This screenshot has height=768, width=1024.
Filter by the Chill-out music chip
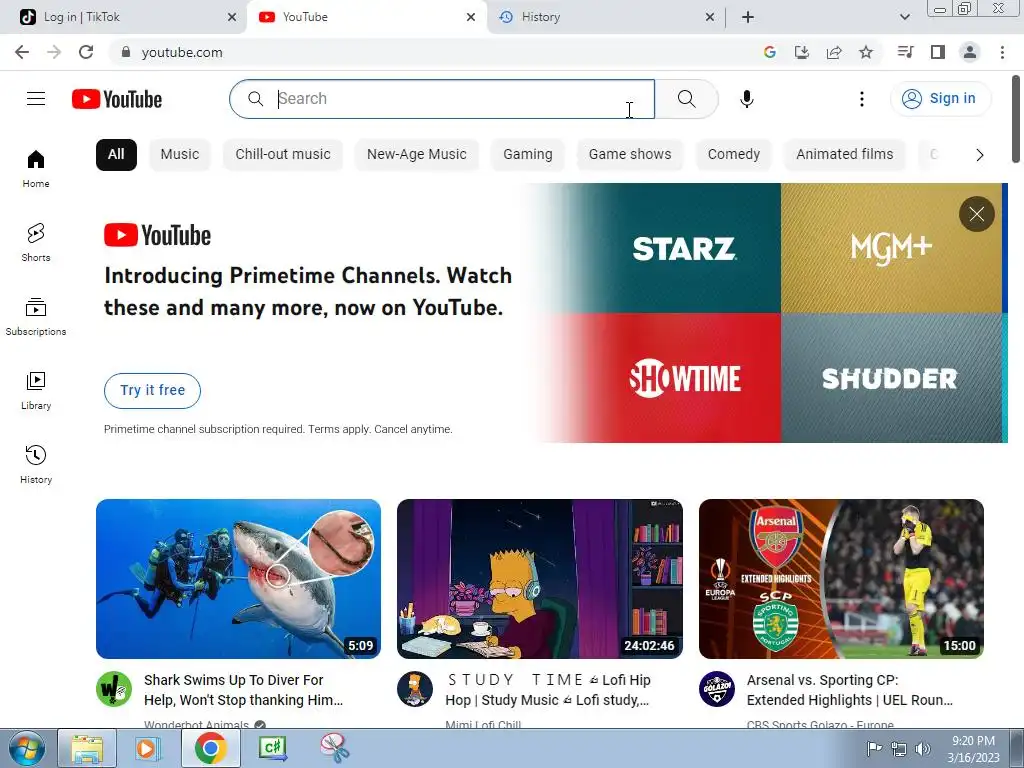pos(283,155)
